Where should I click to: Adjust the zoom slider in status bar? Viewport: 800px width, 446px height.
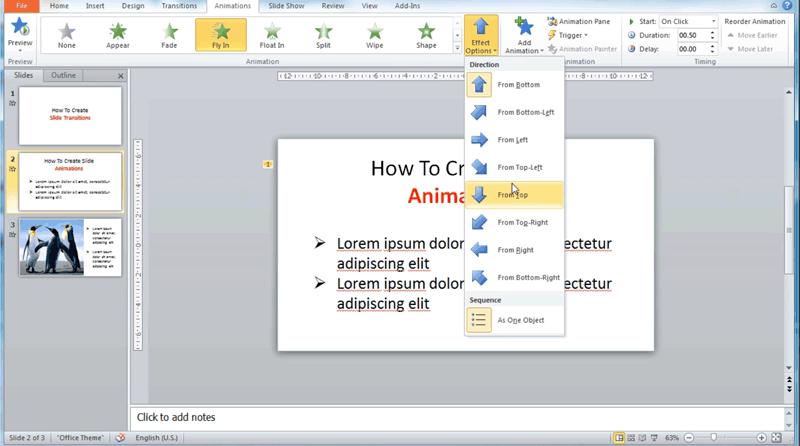pyautogui.click(x=713, y=438)
